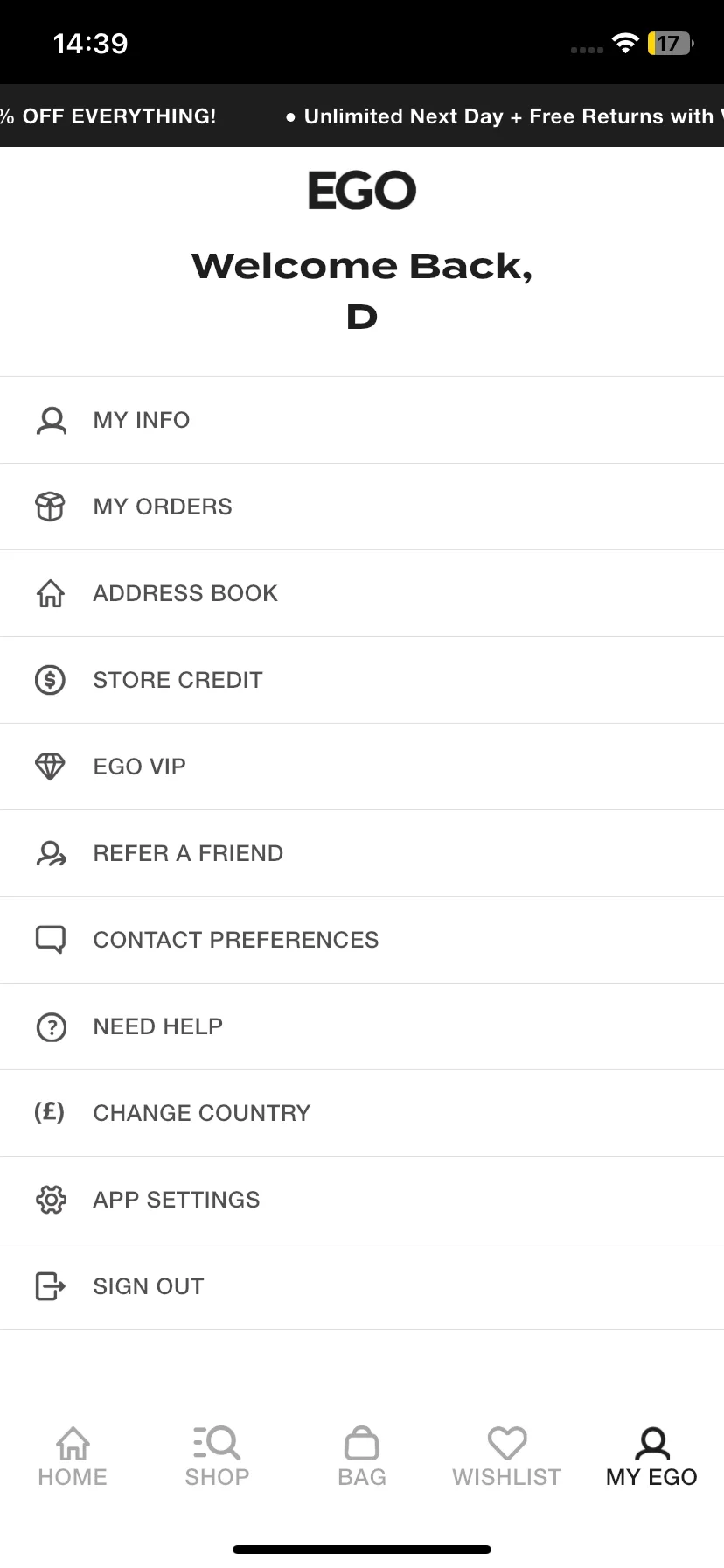Go to the Bag tab

tap(362, 1457)
